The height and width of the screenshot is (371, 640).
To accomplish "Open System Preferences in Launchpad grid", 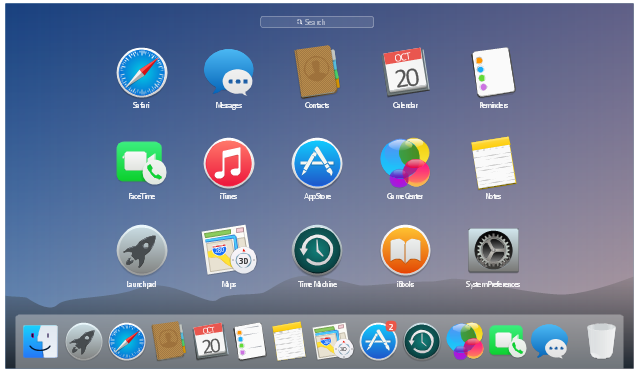I will (x=493, y=250).
